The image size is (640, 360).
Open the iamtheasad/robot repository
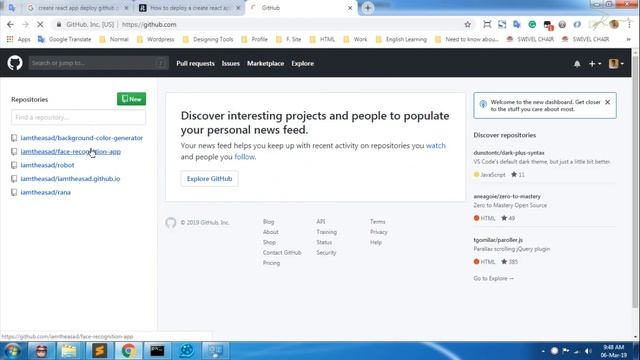click(47, 165)
